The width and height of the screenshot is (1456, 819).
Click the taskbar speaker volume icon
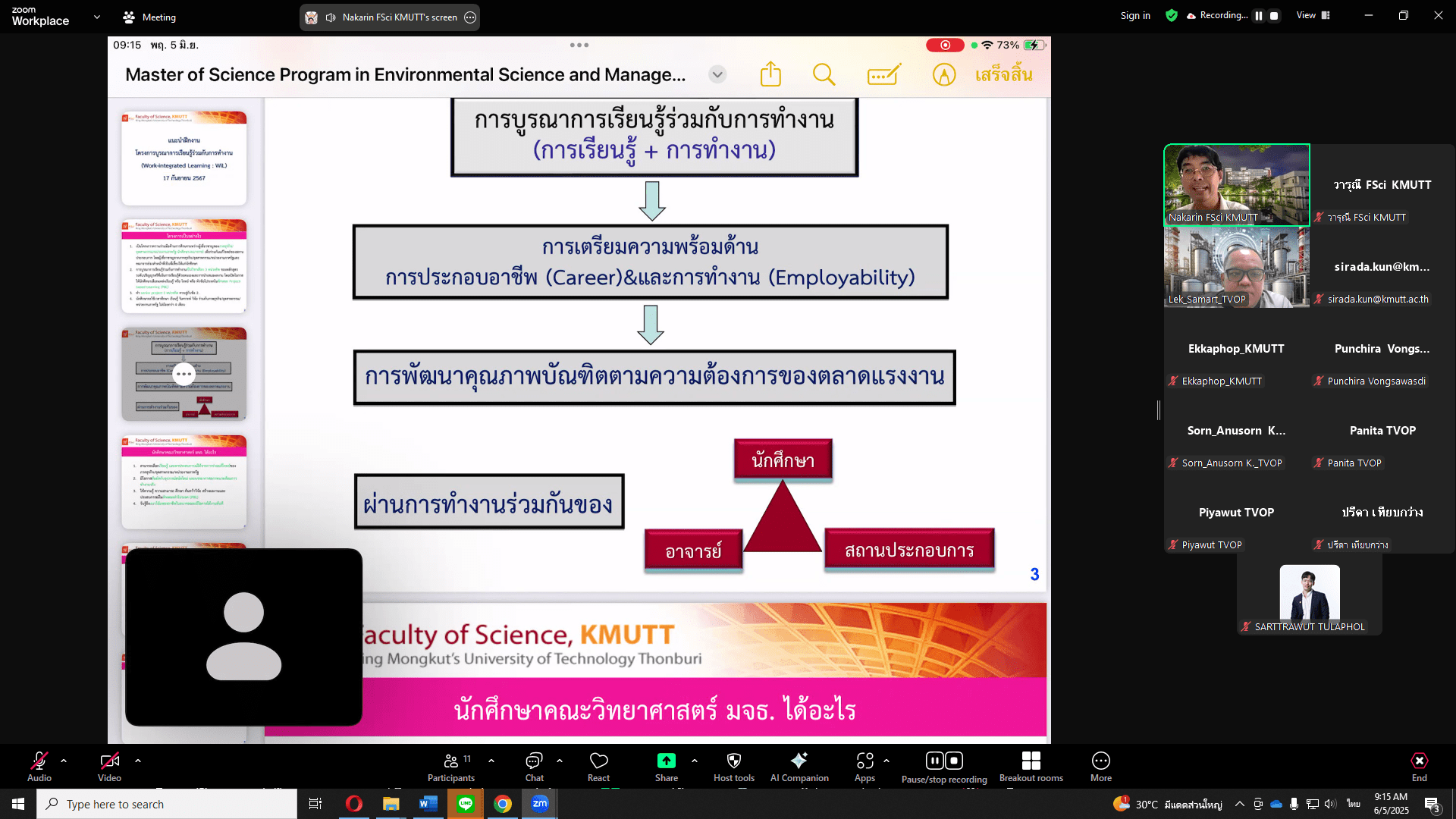(x=1331, y=804)
